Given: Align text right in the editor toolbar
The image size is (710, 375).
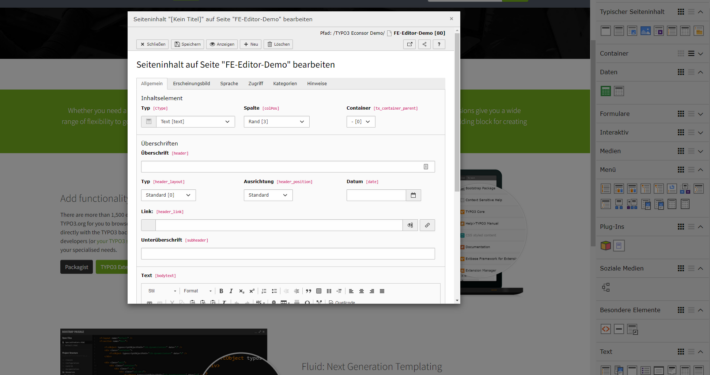Looking at the screenshot, I should [372, 291].
